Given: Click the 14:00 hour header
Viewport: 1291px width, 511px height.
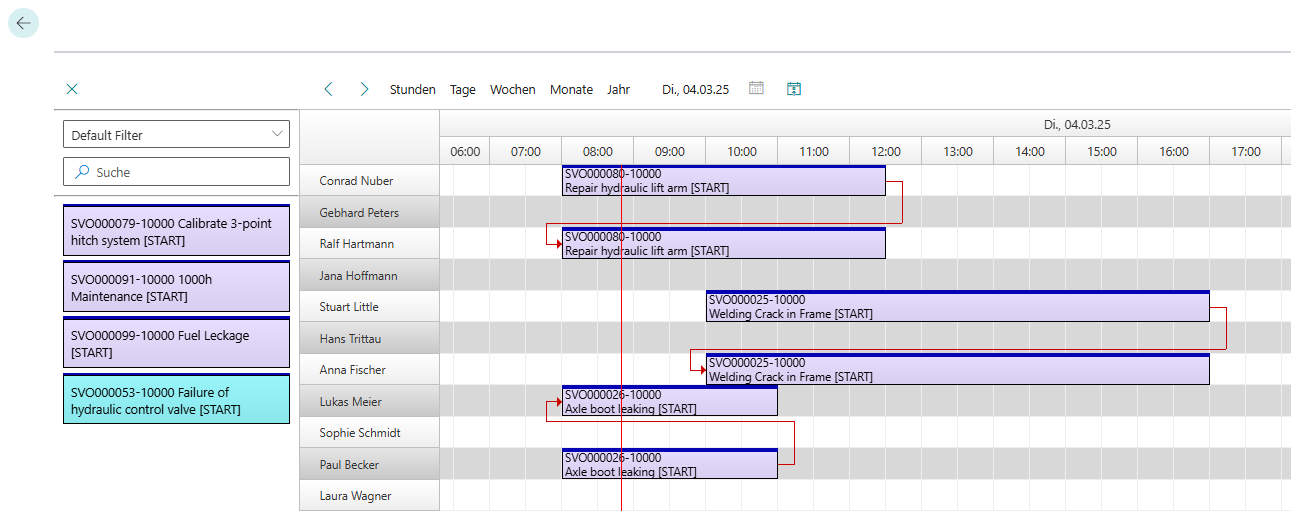Looking at the screenshot, I should tap(1030, 152).
